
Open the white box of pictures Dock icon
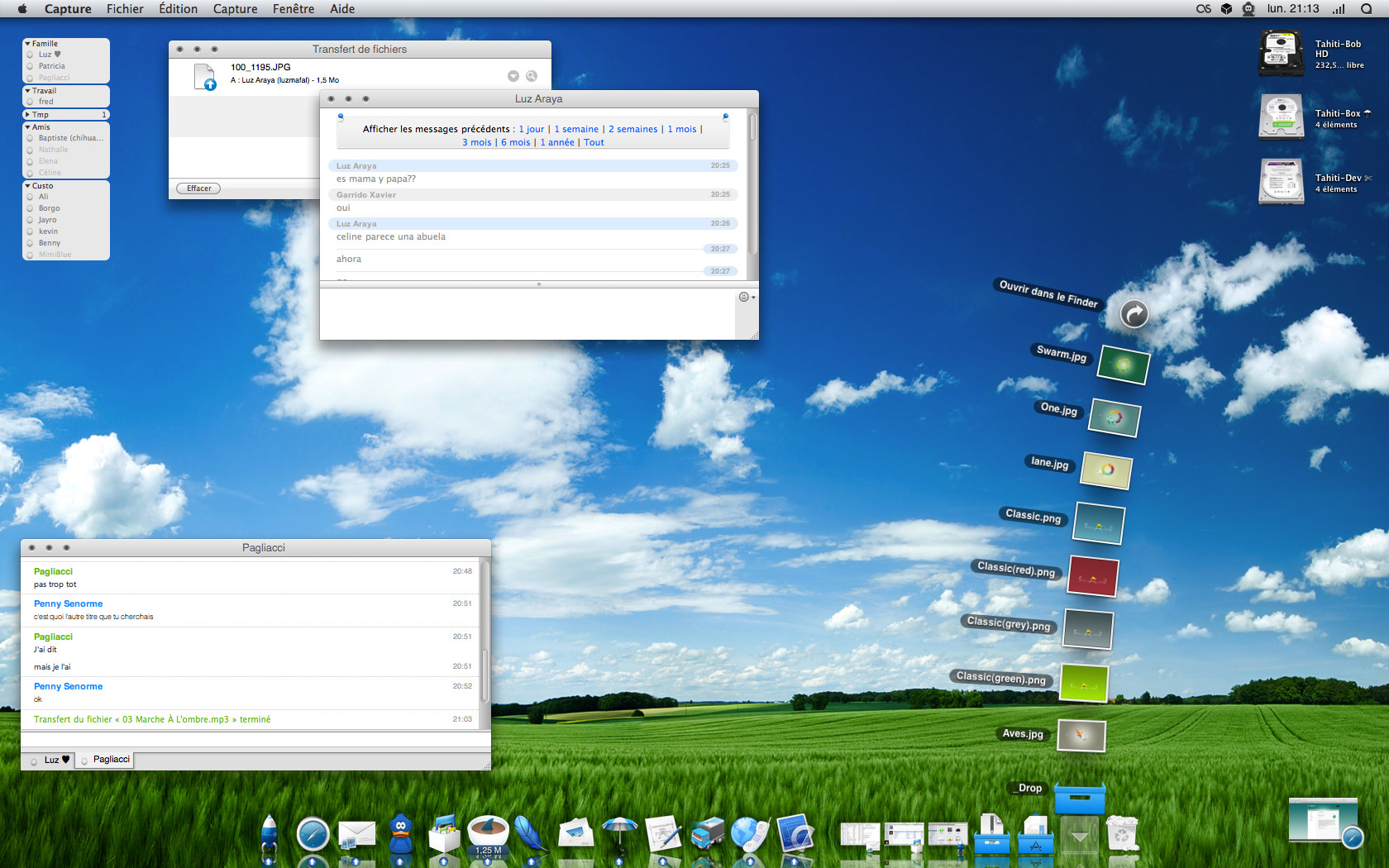pos(444,833)
